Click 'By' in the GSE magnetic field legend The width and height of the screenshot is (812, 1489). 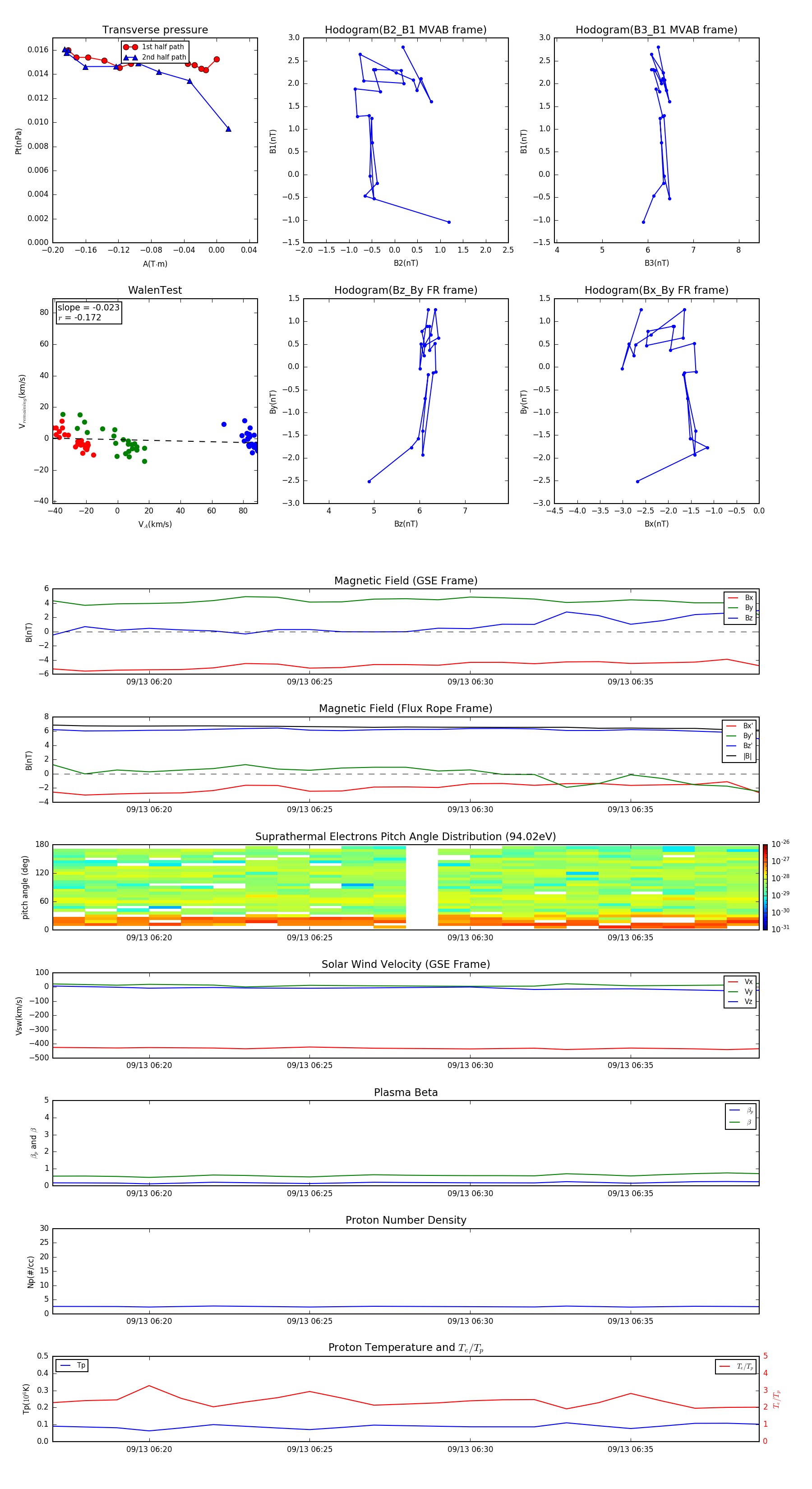click(741, 607)
